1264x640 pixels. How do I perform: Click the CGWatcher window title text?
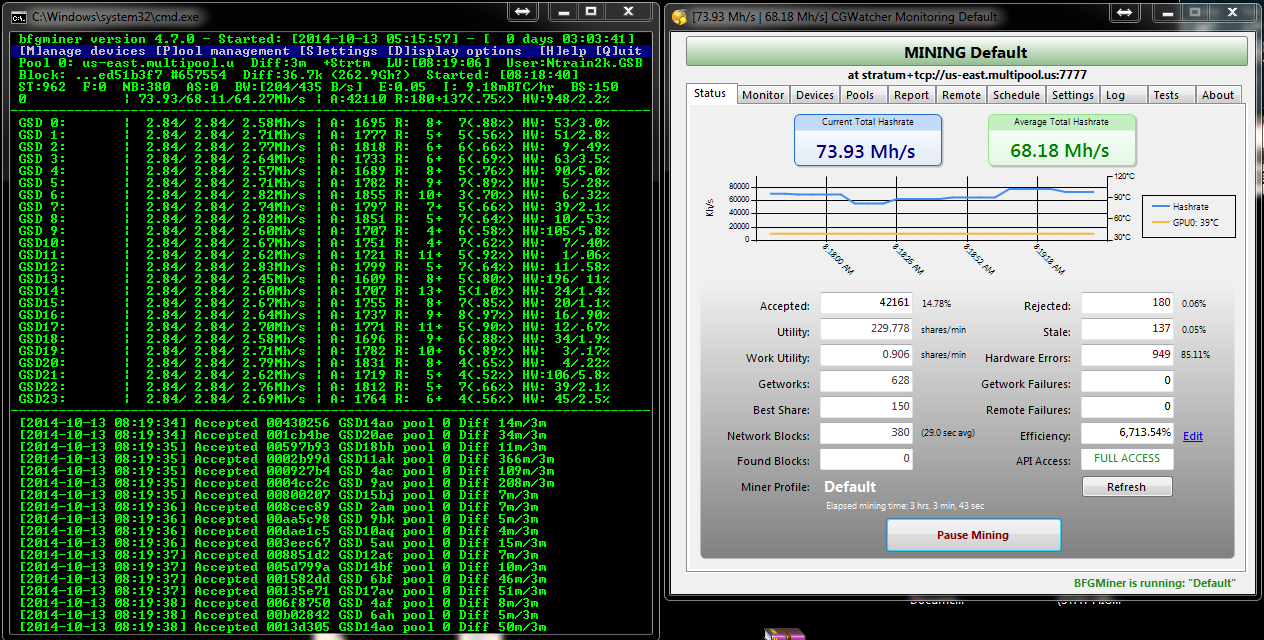point(845,16)
